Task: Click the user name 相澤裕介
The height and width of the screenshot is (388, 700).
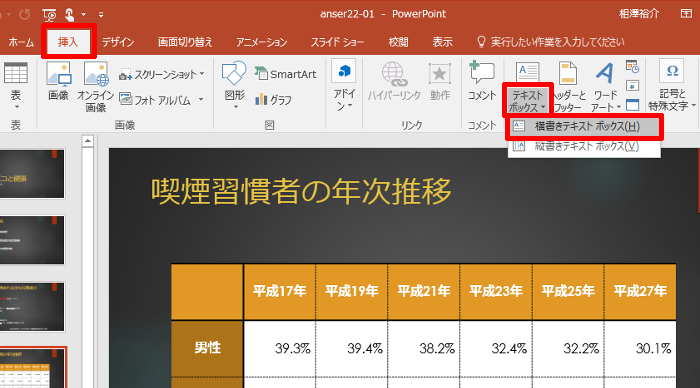Action: (639, 14)
